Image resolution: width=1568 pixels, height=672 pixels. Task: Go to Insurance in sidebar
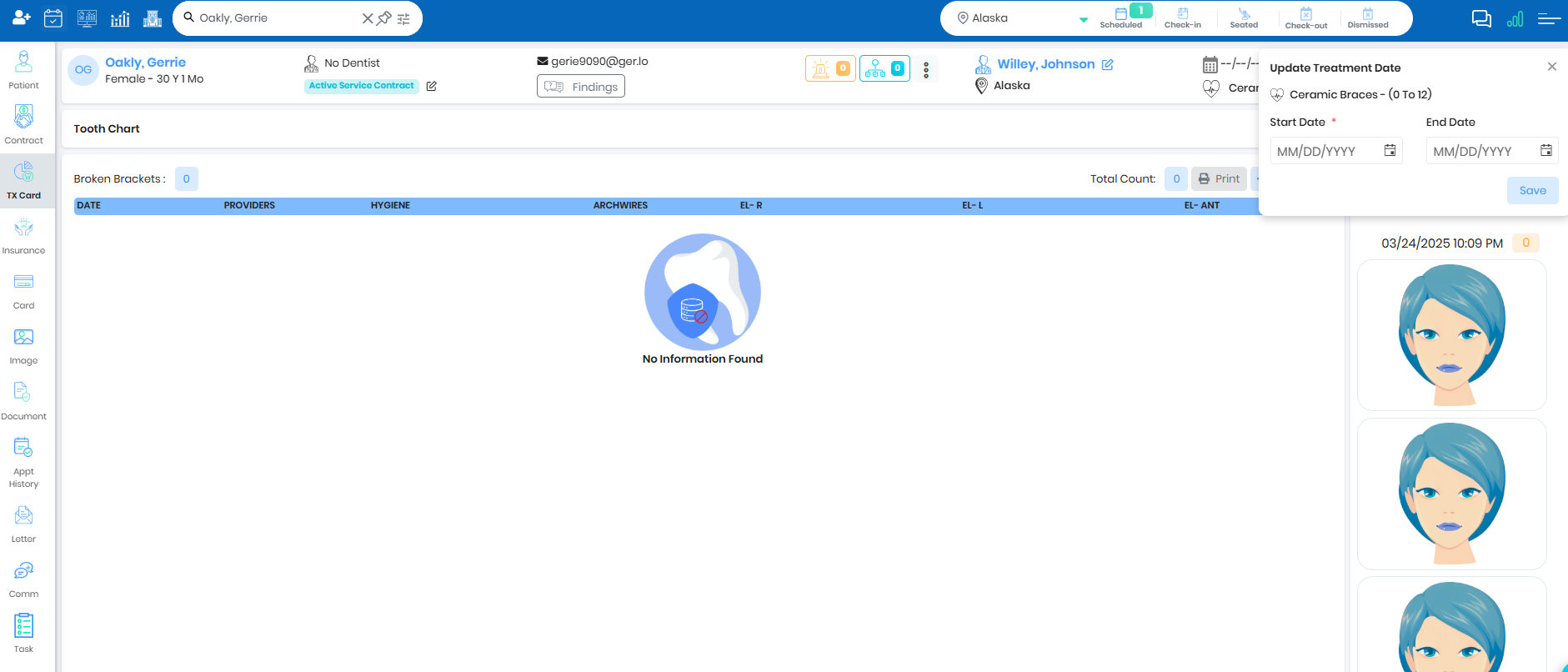[x=24, y=236]
